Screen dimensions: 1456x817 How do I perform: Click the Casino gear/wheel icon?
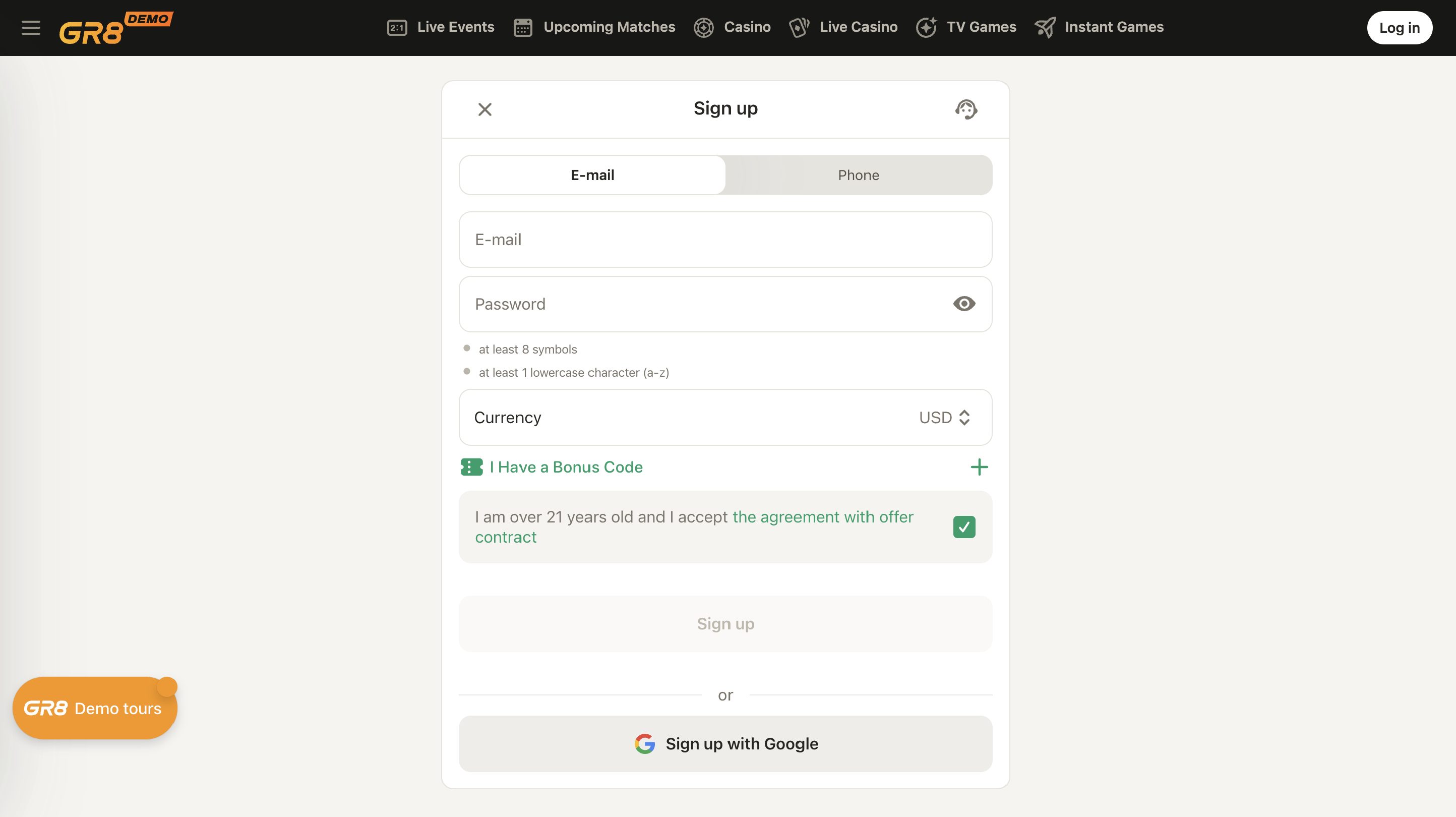point(704,27)
